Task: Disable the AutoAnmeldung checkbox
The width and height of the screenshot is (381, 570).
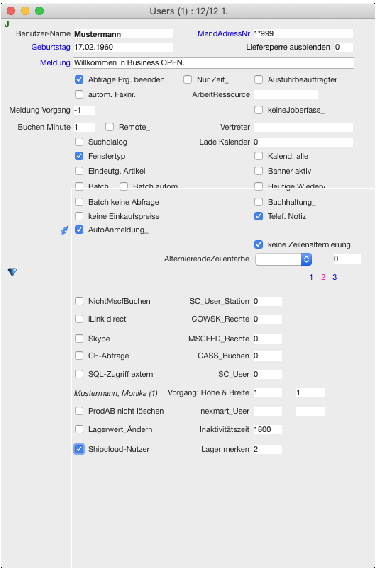Action: (x=79, y=230)
